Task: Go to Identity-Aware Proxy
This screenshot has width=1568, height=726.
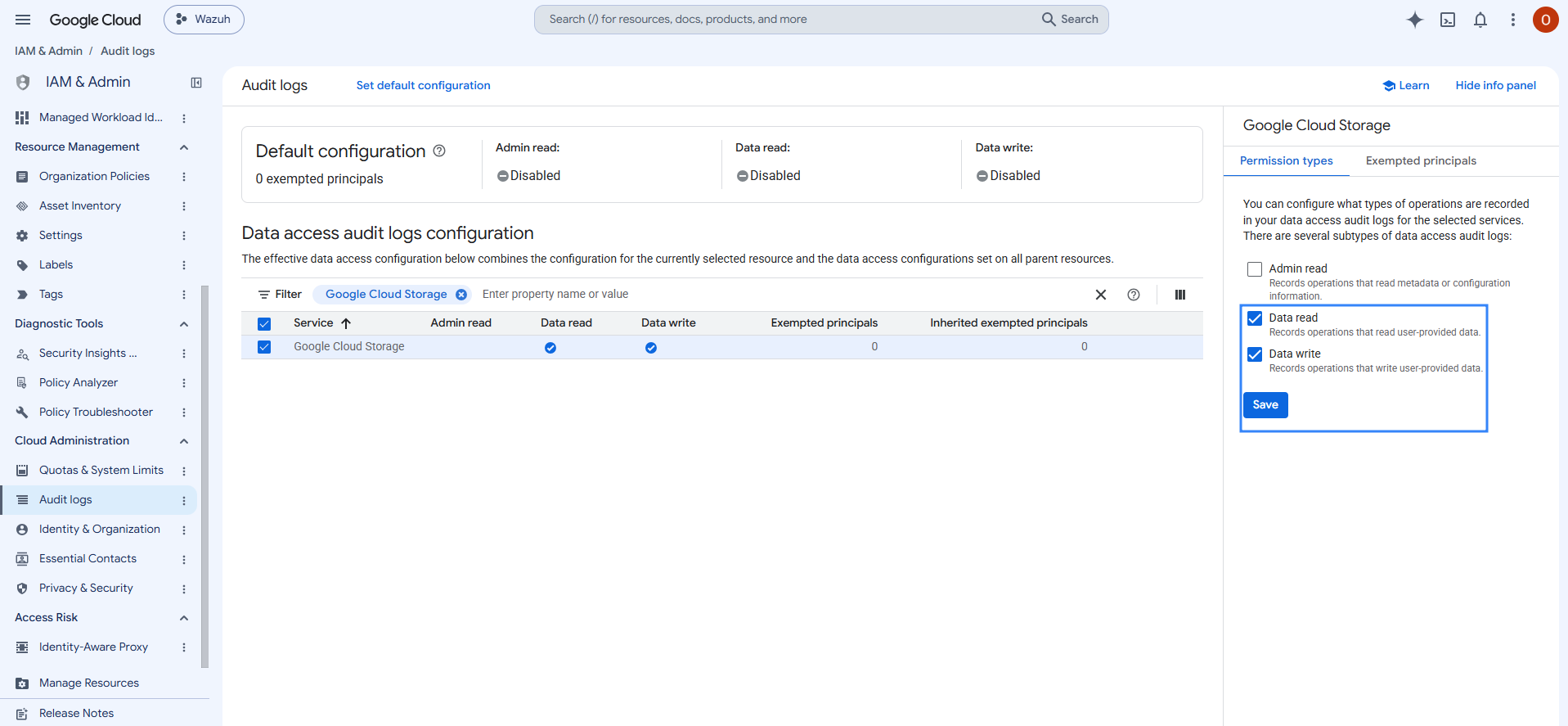Action: [x=93, y=647]
